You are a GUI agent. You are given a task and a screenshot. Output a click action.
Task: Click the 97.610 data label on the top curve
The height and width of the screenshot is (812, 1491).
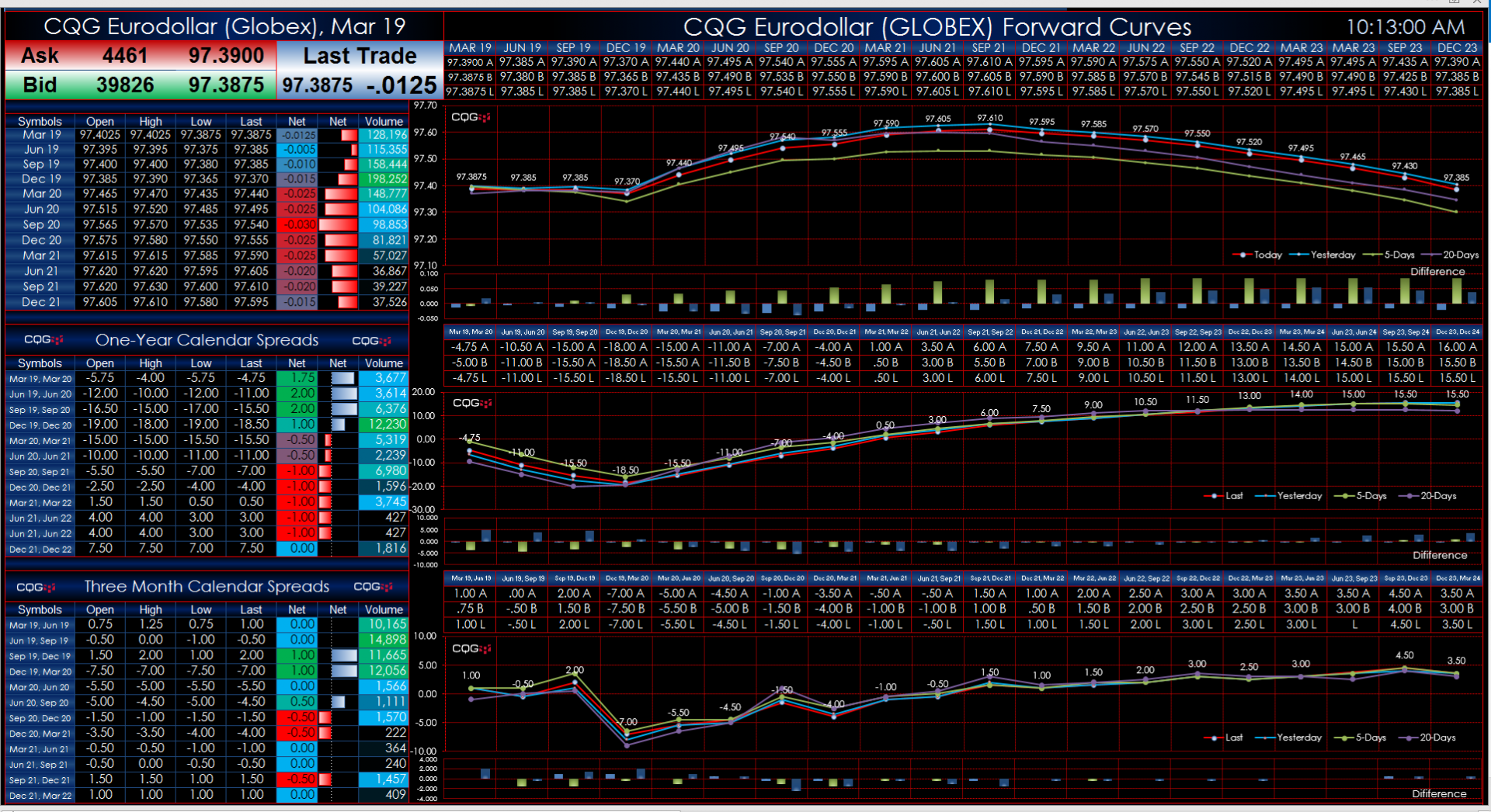click(x=990, y=118)
